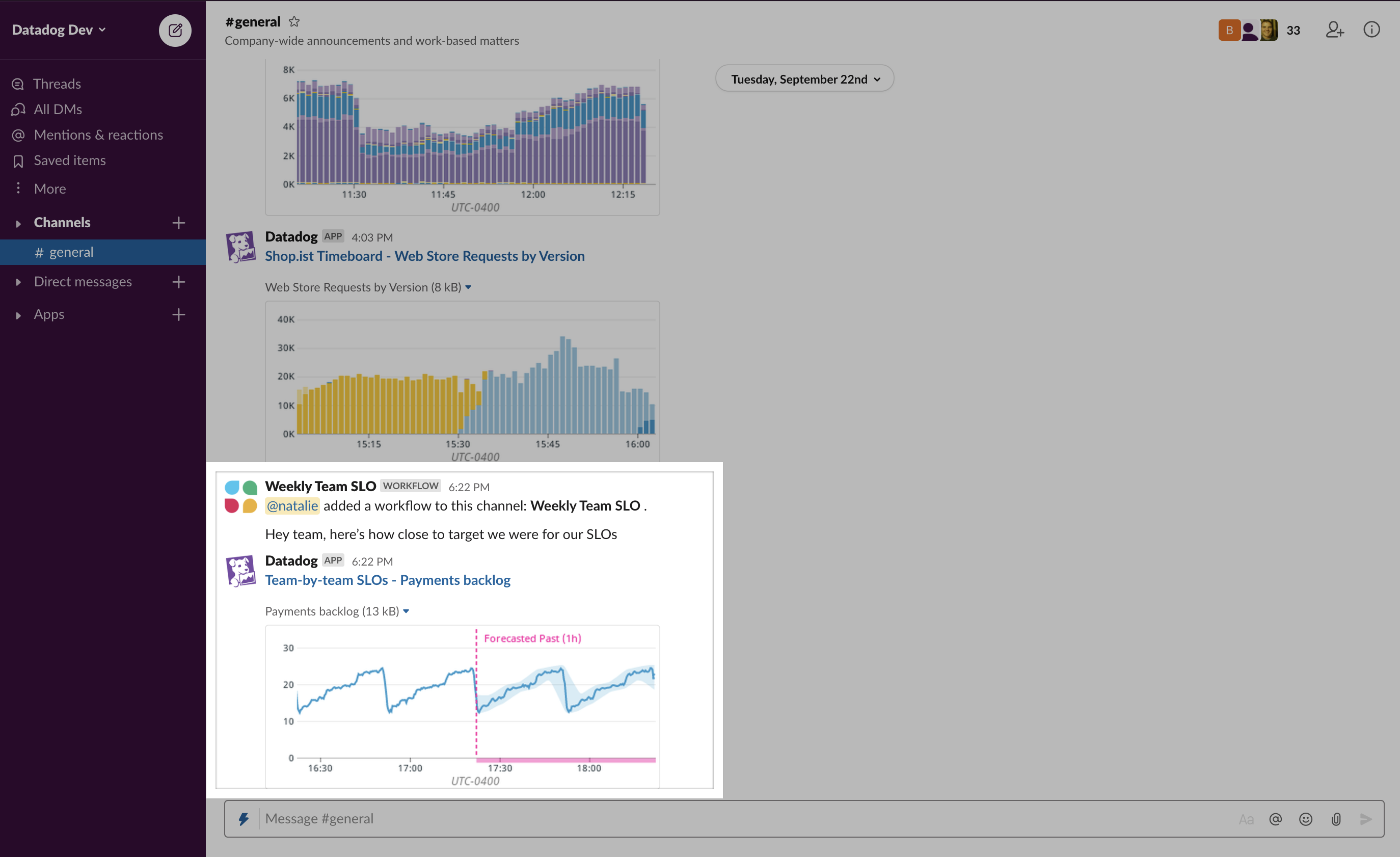1400x857 pixels.
Task: Attach a file with the paperclip icon
Action: pos(1336,818)
